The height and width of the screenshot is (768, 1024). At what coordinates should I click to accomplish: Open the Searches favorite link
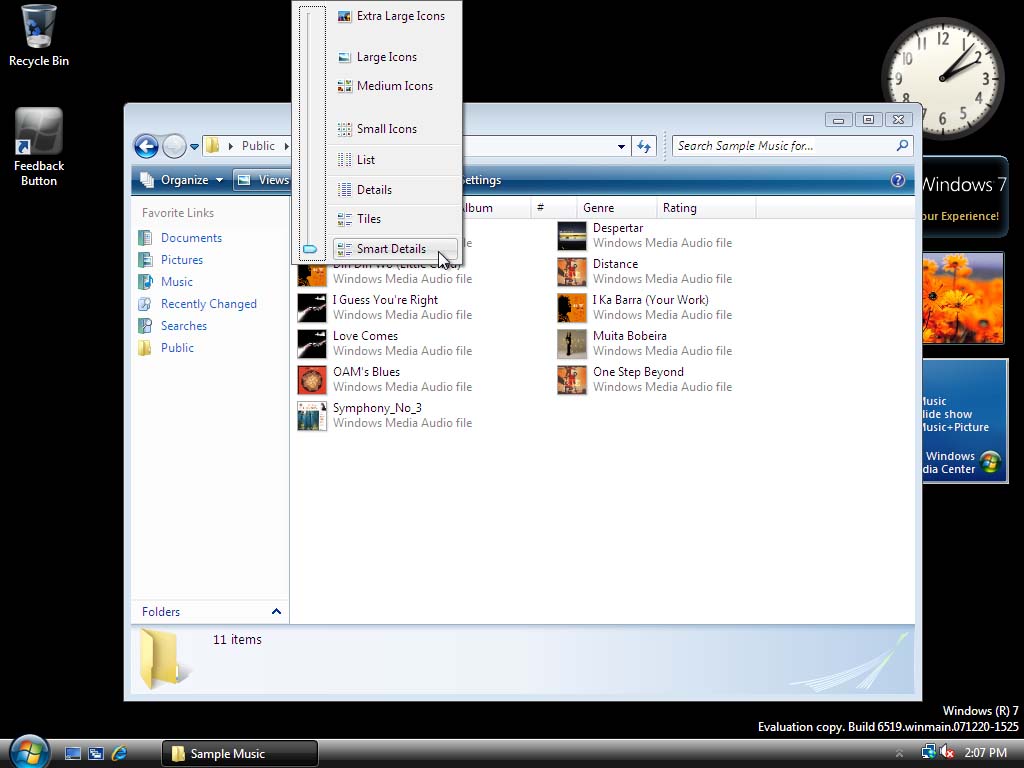pyautogui.click(x=184, y=326)
